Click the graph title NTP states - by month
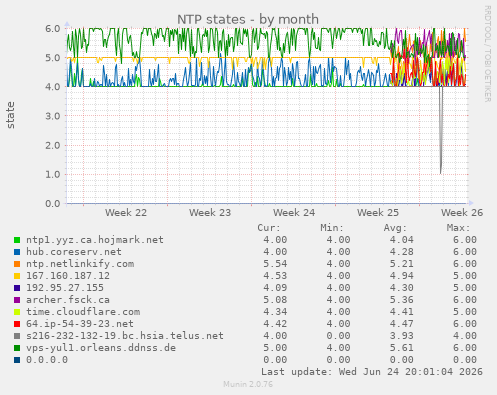The width and height of the screenshot is (497, 395). click(248, 19)
